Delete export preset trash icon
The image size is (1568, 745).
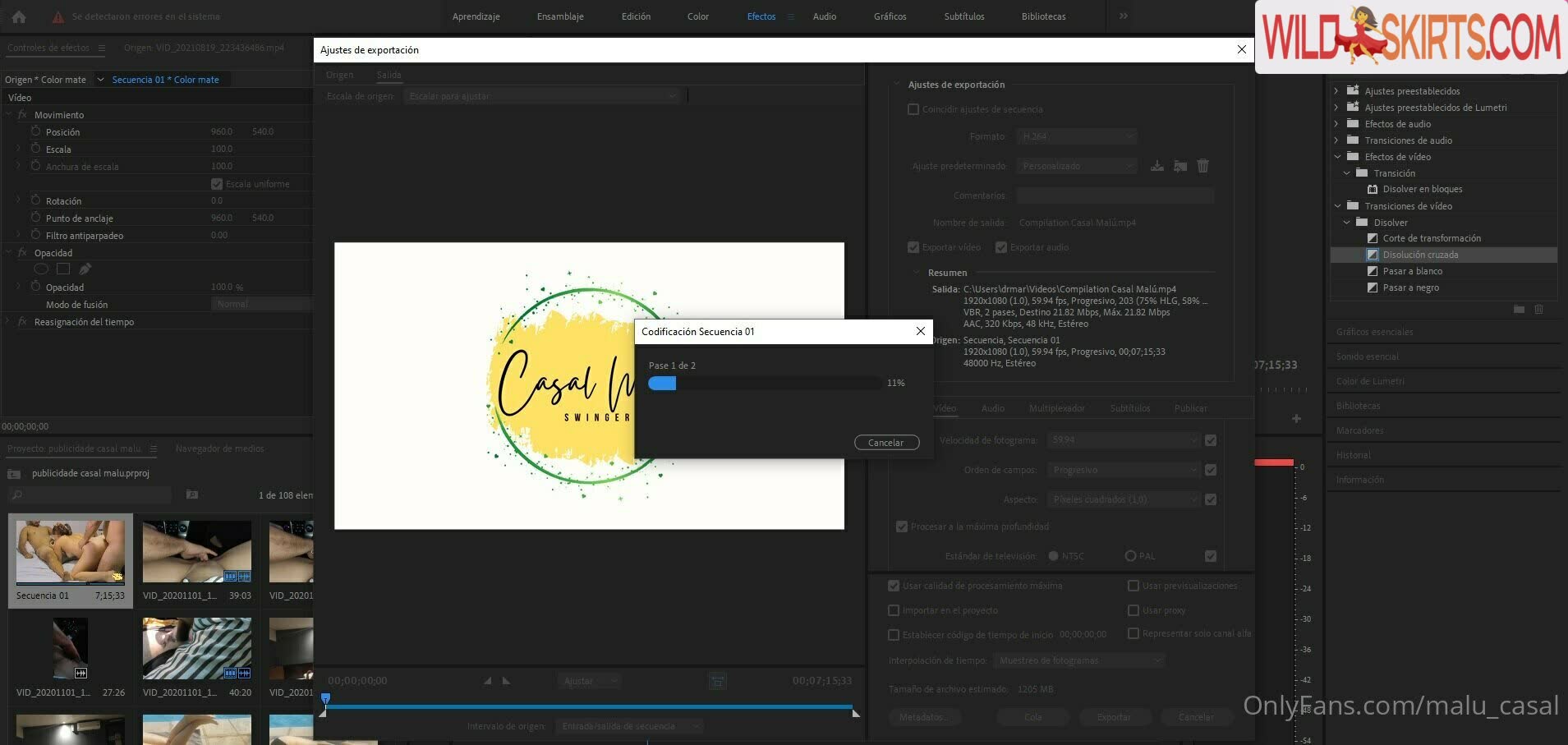point(1202,166)
